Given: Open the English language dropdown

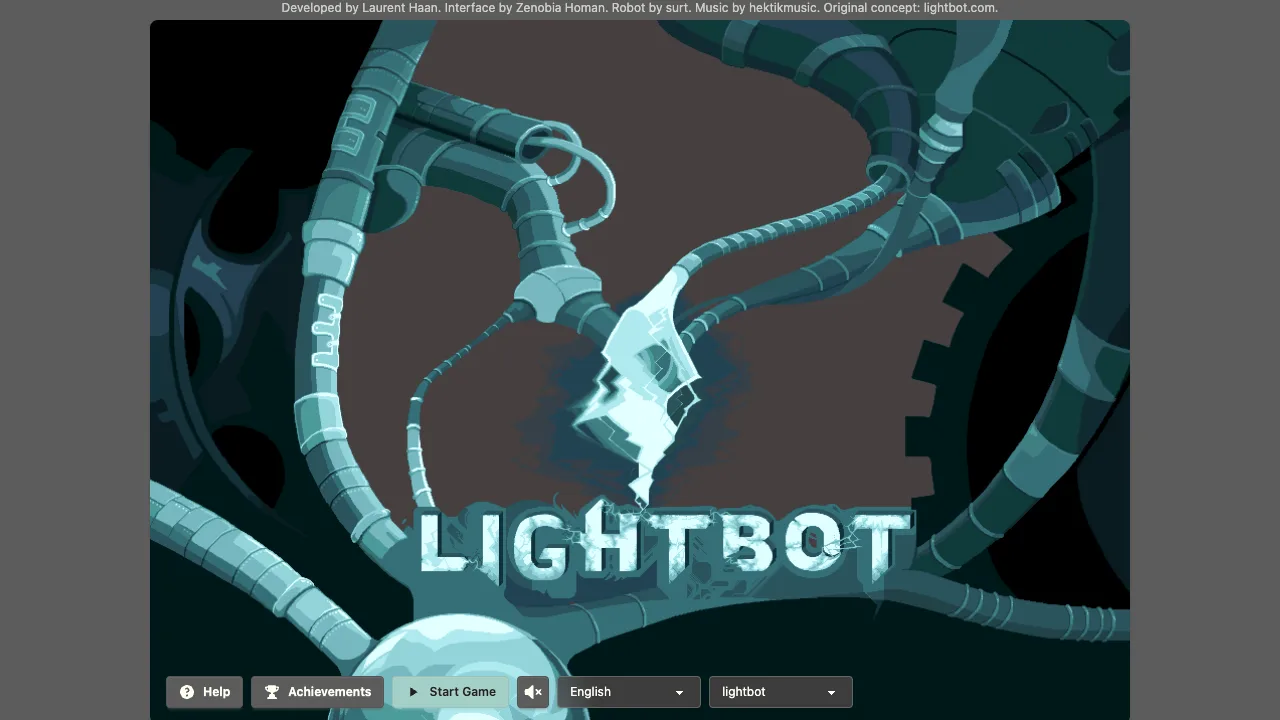Looking at the screenshot, I should pos(628,692).
